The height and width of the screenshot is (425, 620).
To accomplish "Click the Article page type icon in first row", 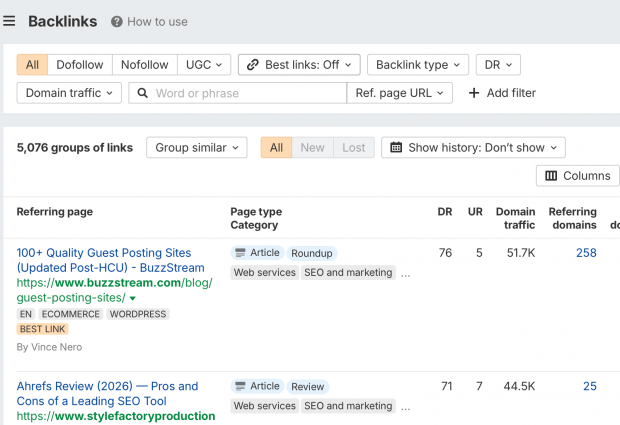I will point(240,253).
